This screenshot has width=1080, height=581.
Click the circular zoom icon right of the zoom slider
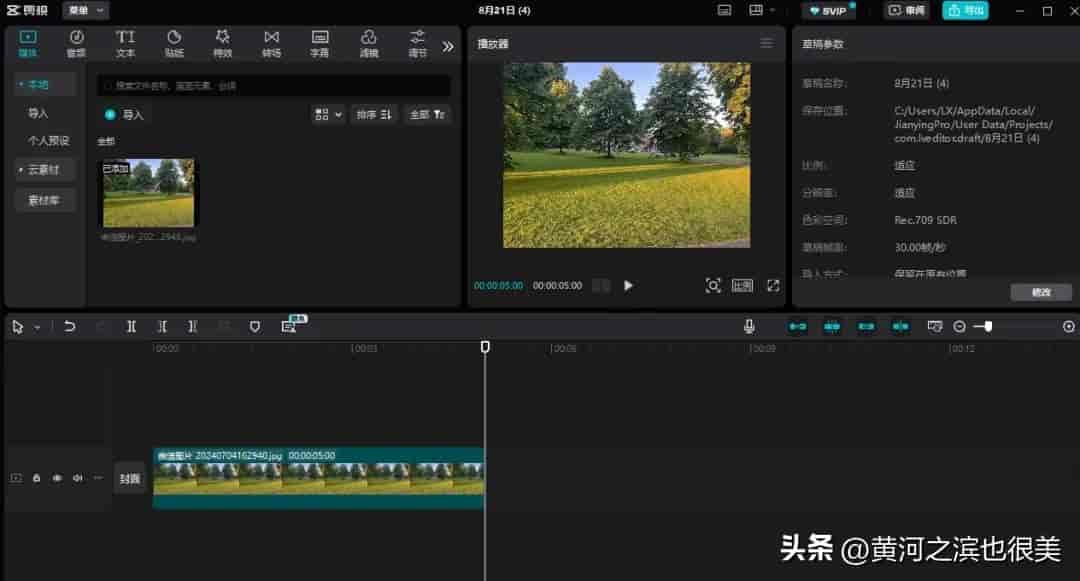1069,326
